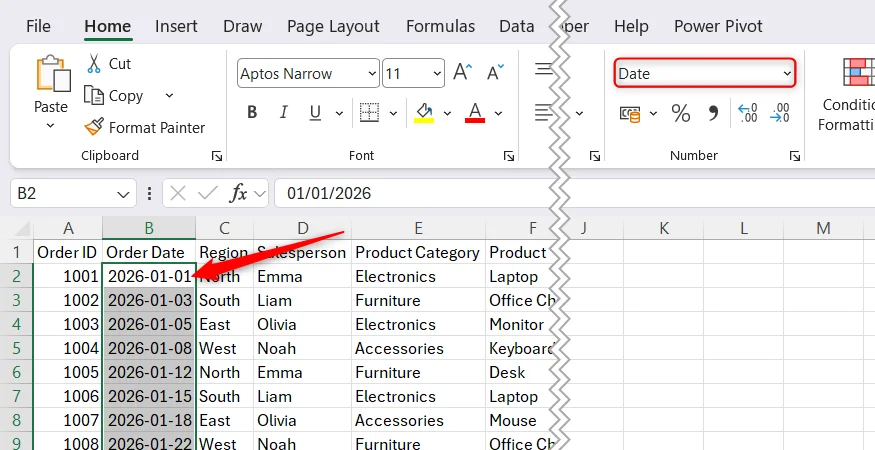Image resolution: width=875 pixels, height=450 pixels.
Task: Click the Order ID cell 1007
Action: (x=68, y=420)
